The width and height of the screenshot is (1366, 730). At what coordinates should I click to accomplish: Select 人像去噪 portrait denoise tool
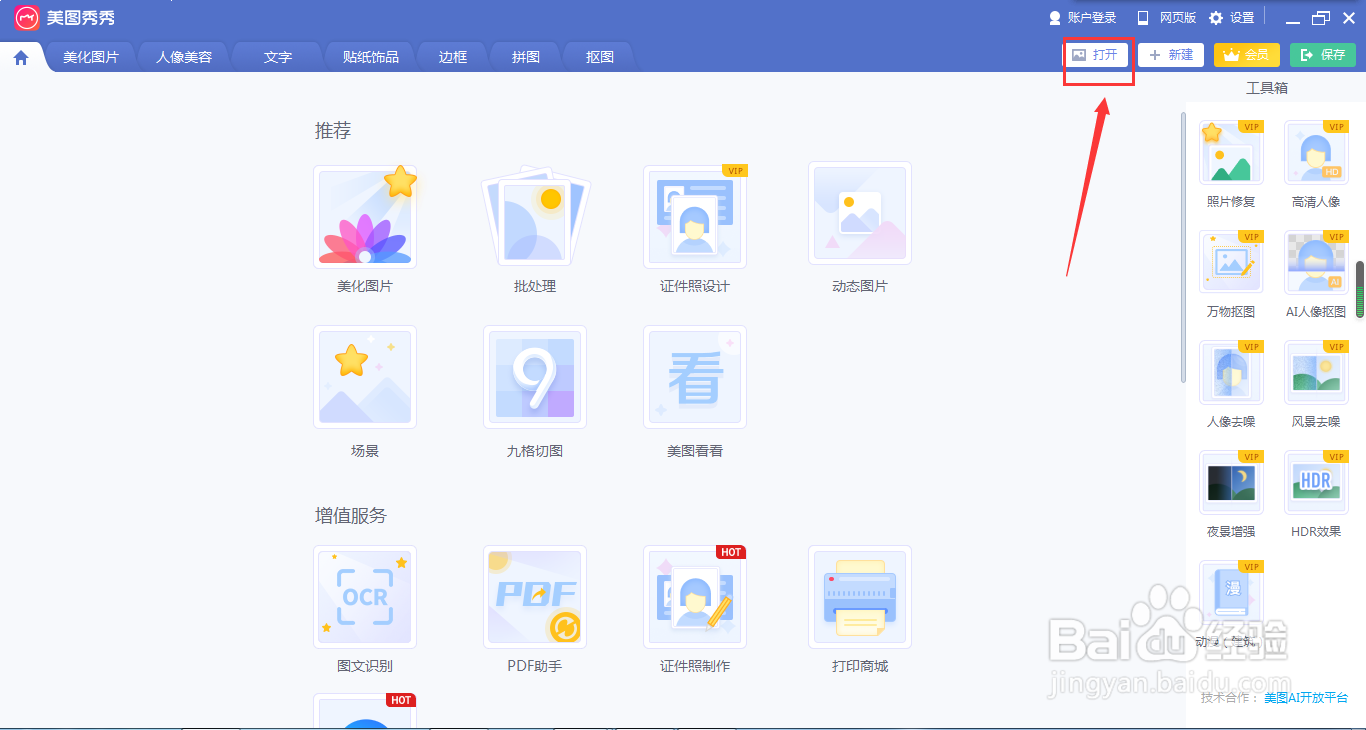coord(1231,373)
